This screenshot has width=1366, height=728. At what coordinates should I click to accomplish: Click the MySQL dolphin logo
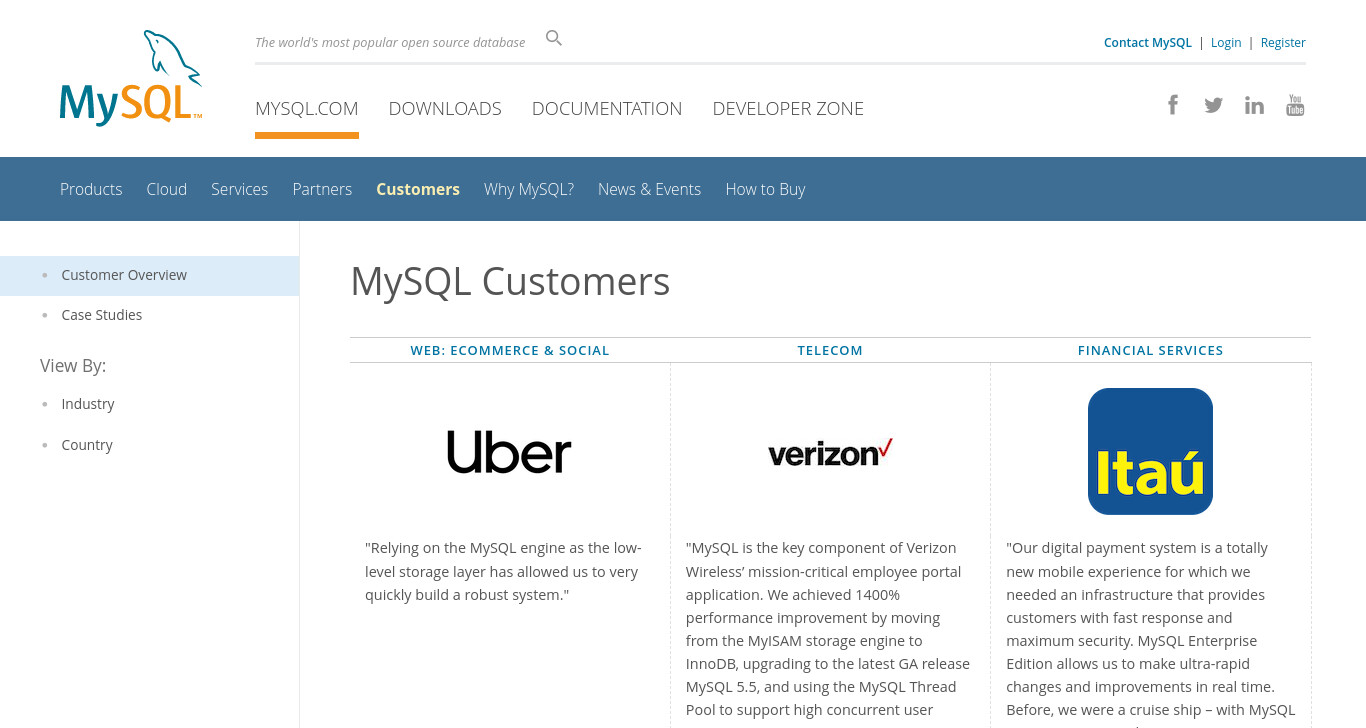pos(131,78)
